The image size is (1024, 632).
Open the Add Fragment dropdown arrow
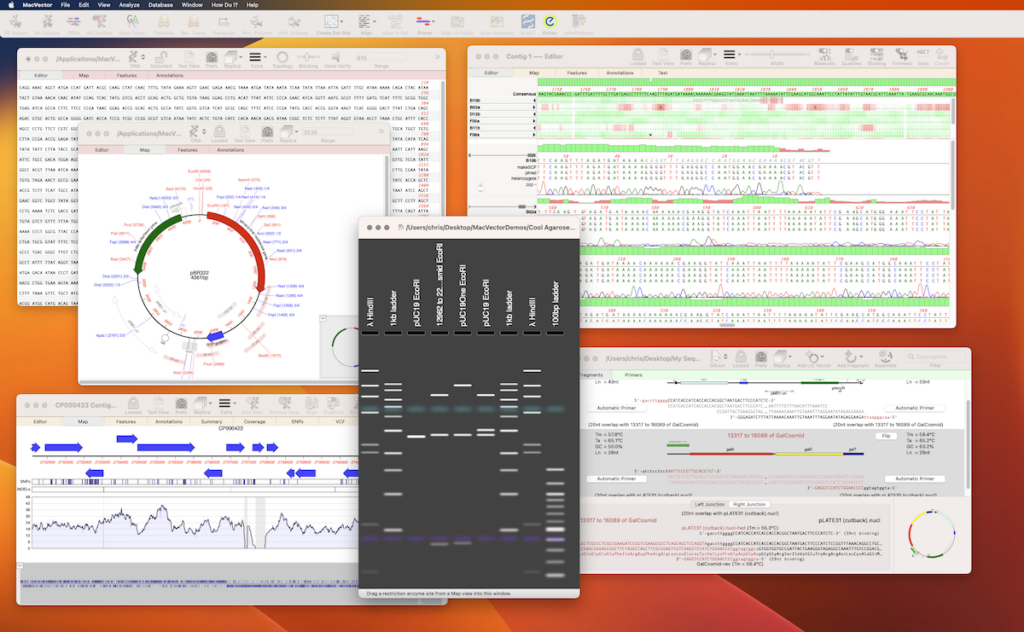pos(861,358)
